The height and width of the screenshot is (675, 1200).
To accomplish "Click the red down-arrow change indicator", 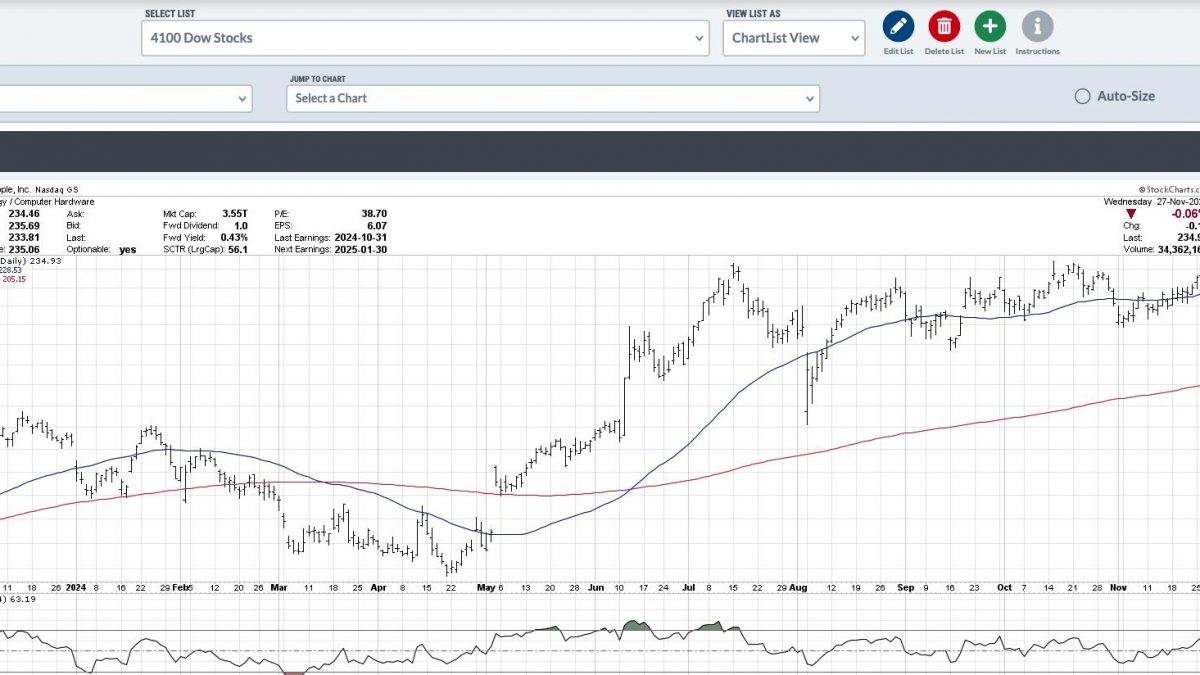I will (1131, 214).
